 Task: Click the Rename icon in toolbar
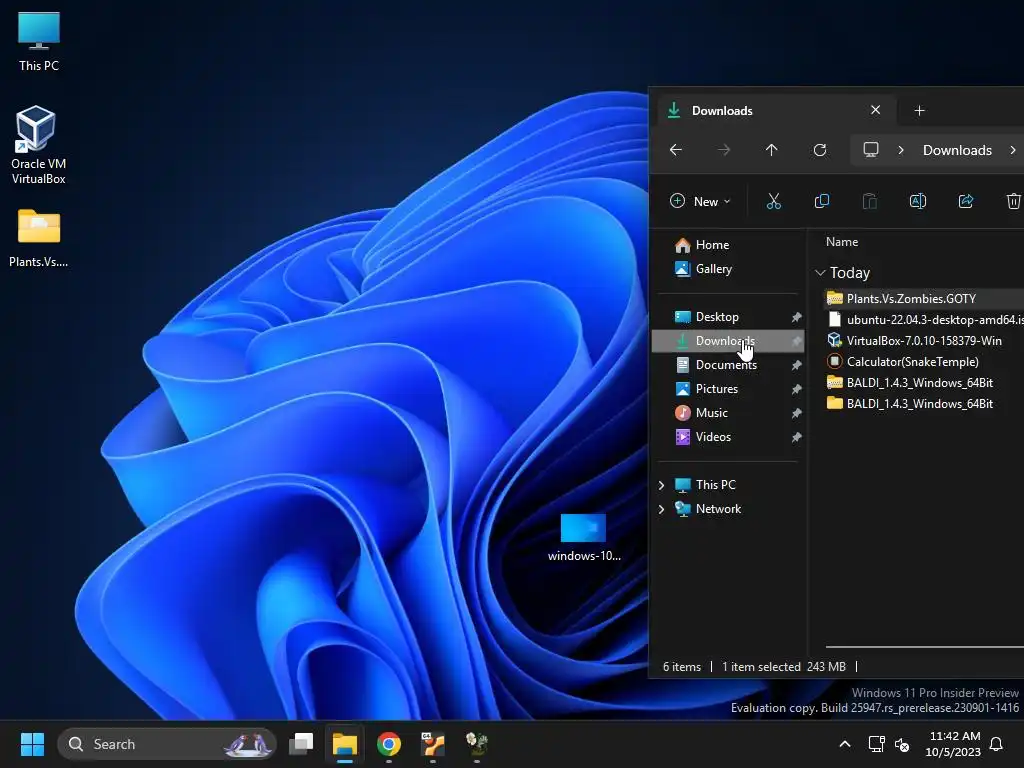tap(917, 201)
